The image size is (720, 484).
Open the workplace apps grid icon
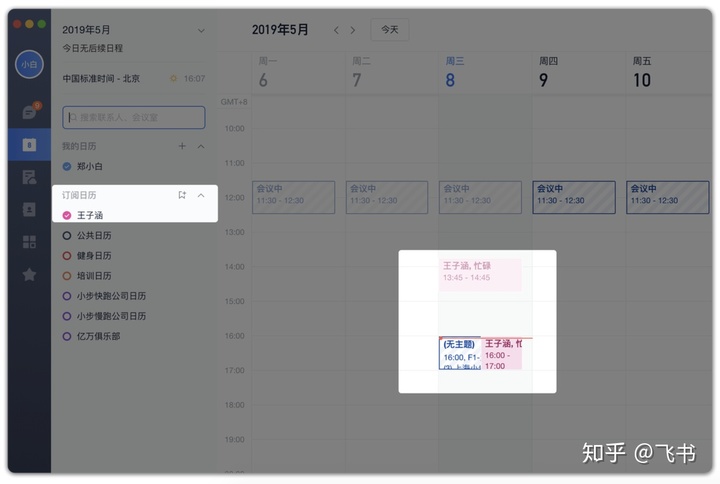(x=29, y=242)
